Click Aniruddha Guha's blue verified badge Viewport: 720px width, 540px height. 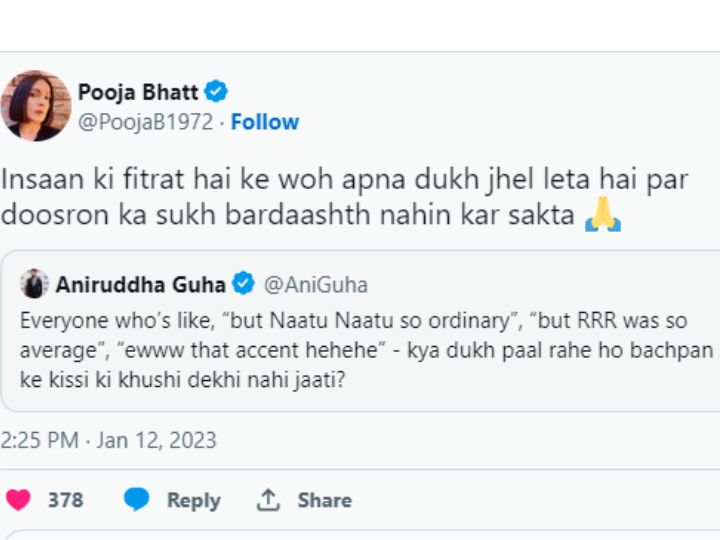(243, 283)
